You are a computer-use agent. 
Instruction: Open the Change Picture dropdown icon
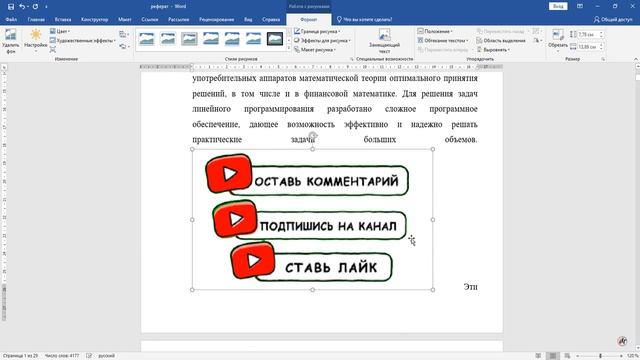[124, 34]
